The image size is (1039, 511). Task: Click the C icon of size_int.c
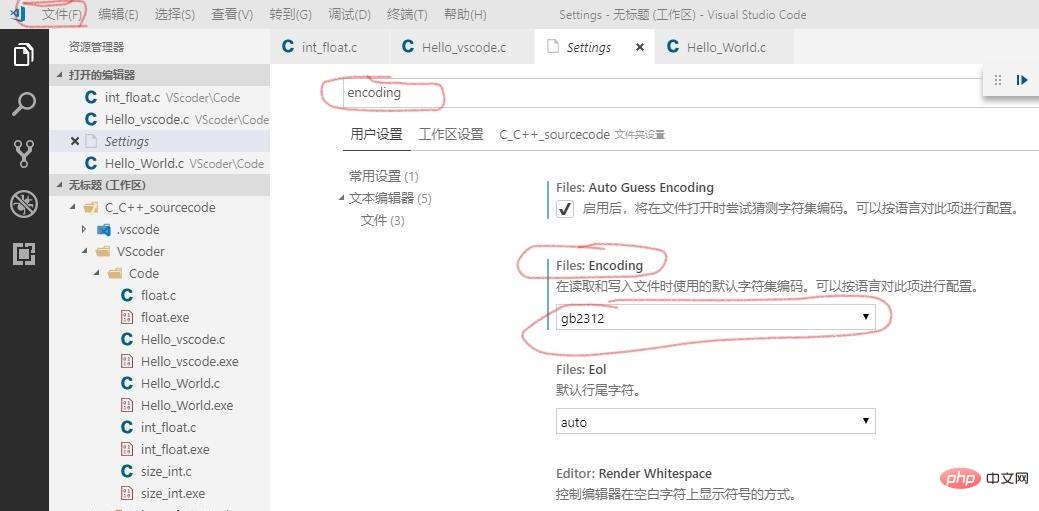click(x=127, y=471)
